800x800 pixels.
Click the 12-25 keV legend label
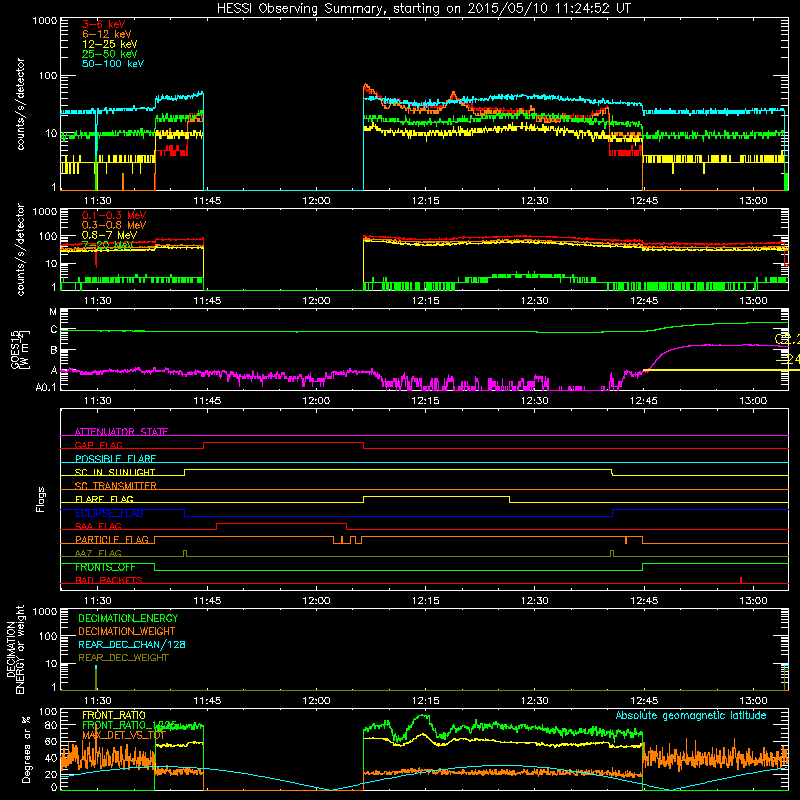(x=110, y=44)
